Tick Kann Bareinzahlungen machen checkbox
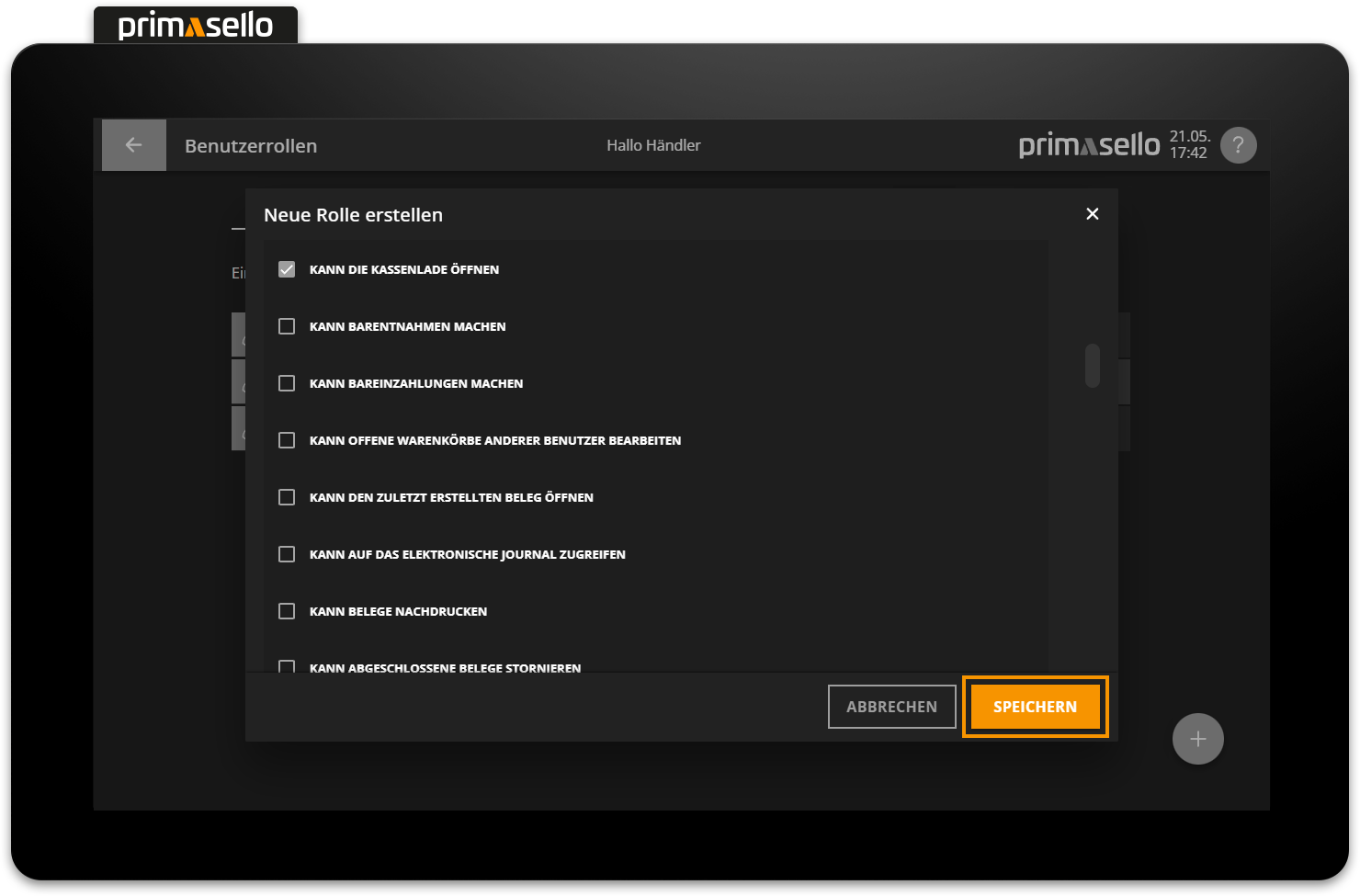This screenshot has height=896, width=1360. [287, 383]
